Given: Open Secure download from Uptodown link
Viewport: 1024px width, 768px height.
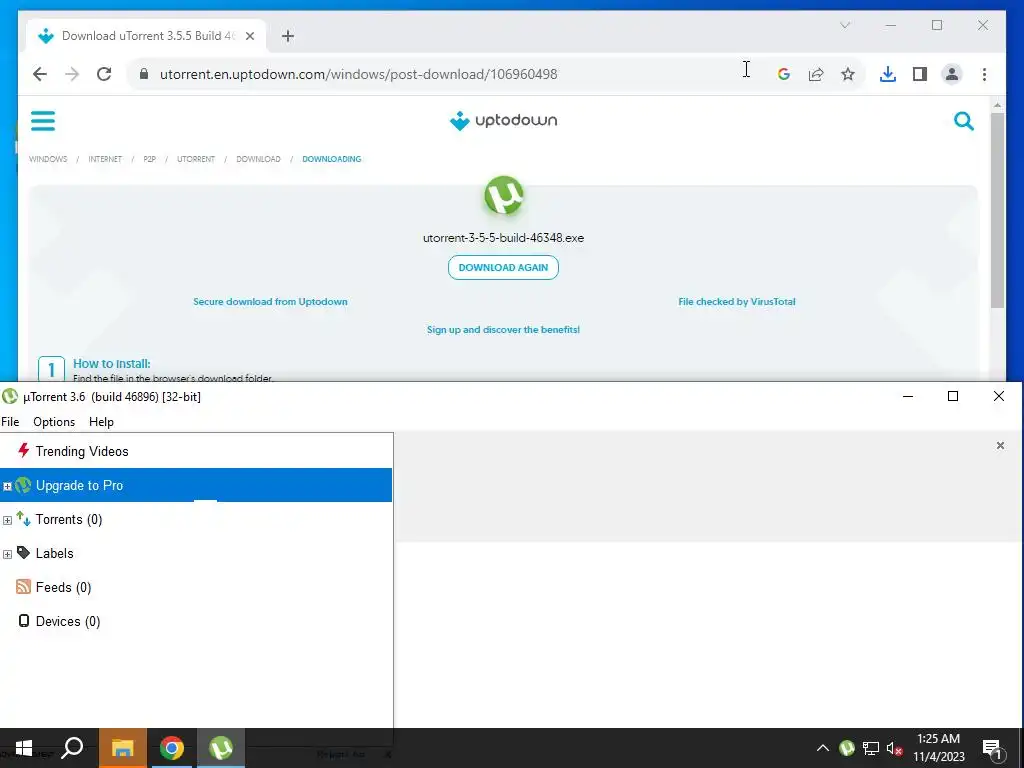Looking at the screenshot, I should click(x=270, y=302).
